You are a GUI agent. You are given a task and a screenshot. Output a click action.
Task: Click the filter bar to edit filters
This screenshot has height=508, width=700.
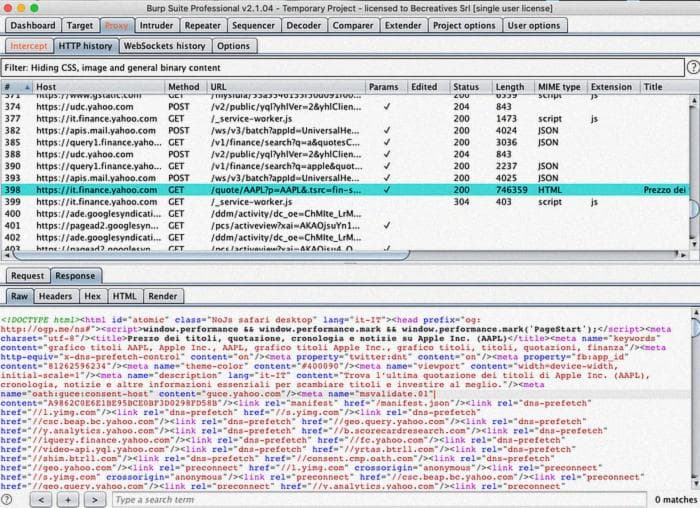tap(342, 68)
